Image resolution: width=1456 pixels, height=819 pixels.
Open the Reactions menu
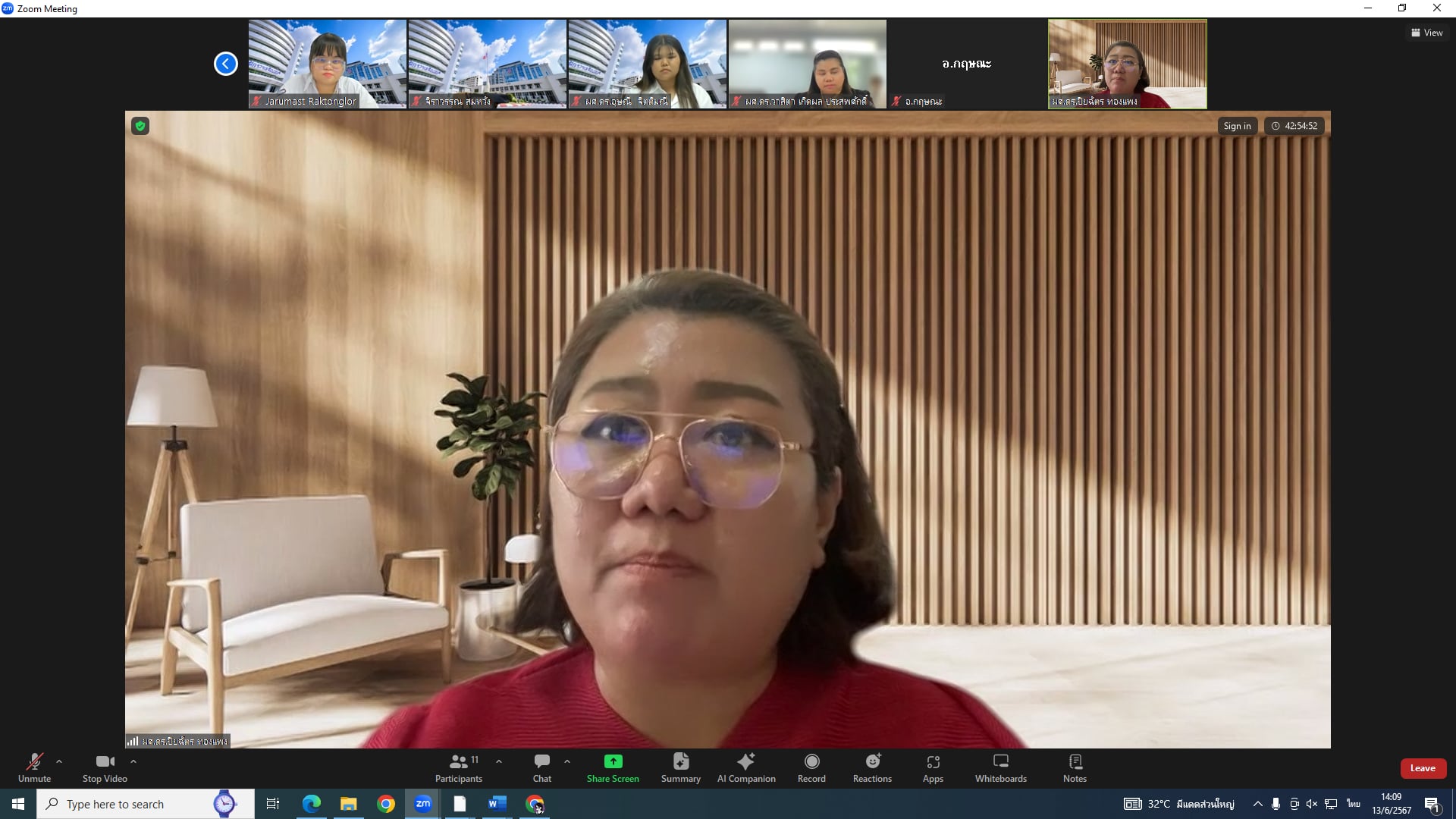tap(872, 767)
